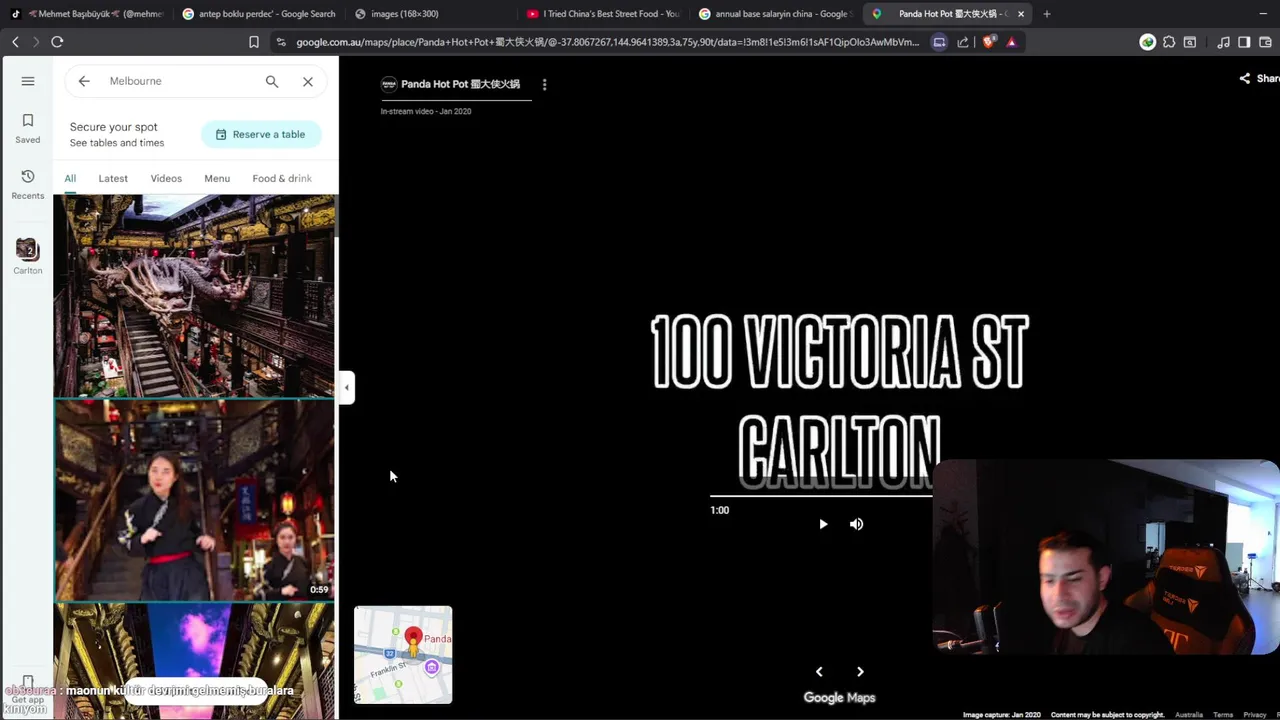
Task: Open the media control music note icon
Action: coord(1224,42)
